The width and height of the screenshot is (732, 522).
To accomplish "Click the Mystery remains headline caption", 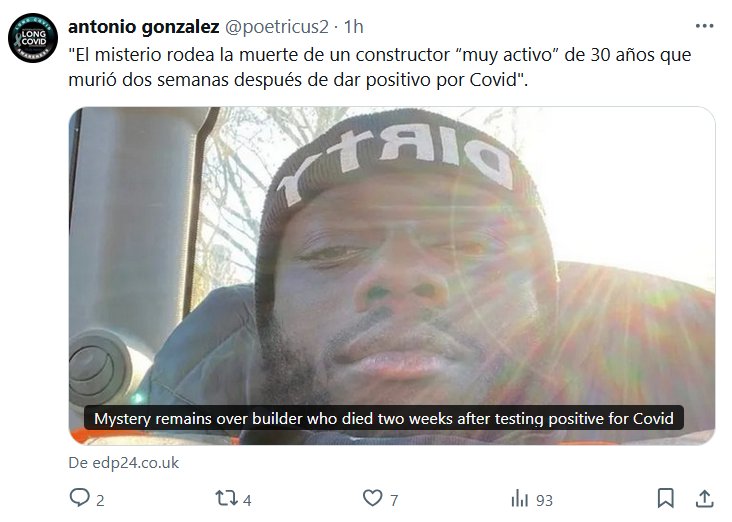I will click(x=384, y=418).
